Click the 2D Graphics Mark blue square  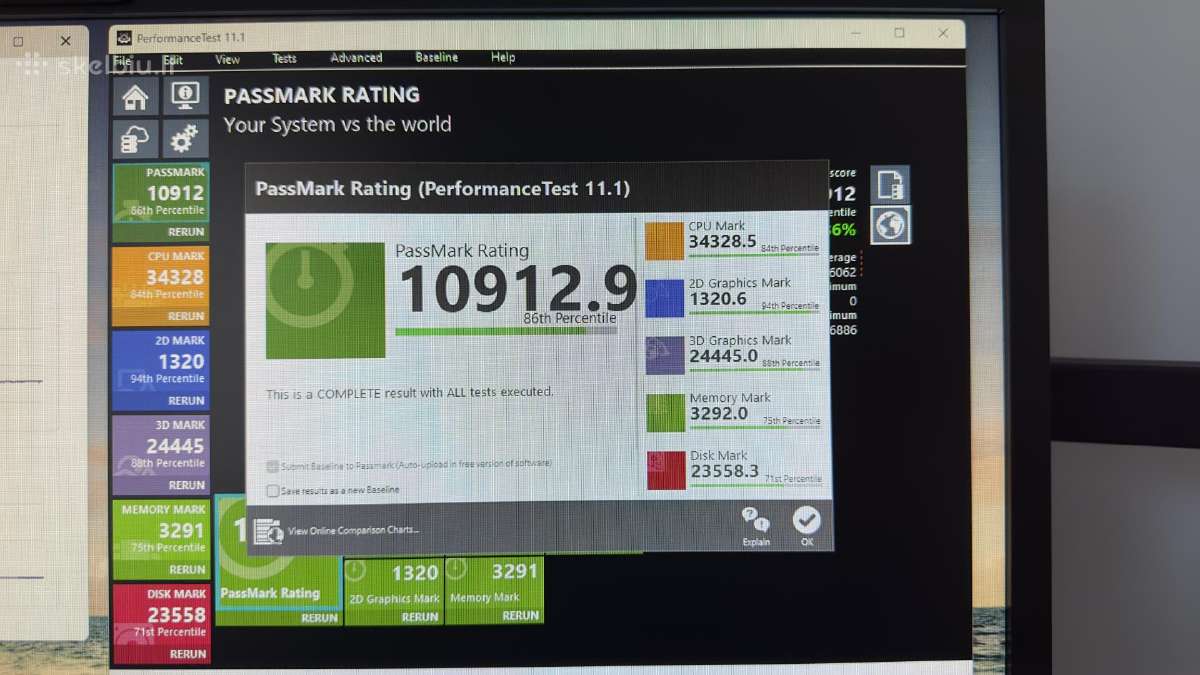click(664, 298)
